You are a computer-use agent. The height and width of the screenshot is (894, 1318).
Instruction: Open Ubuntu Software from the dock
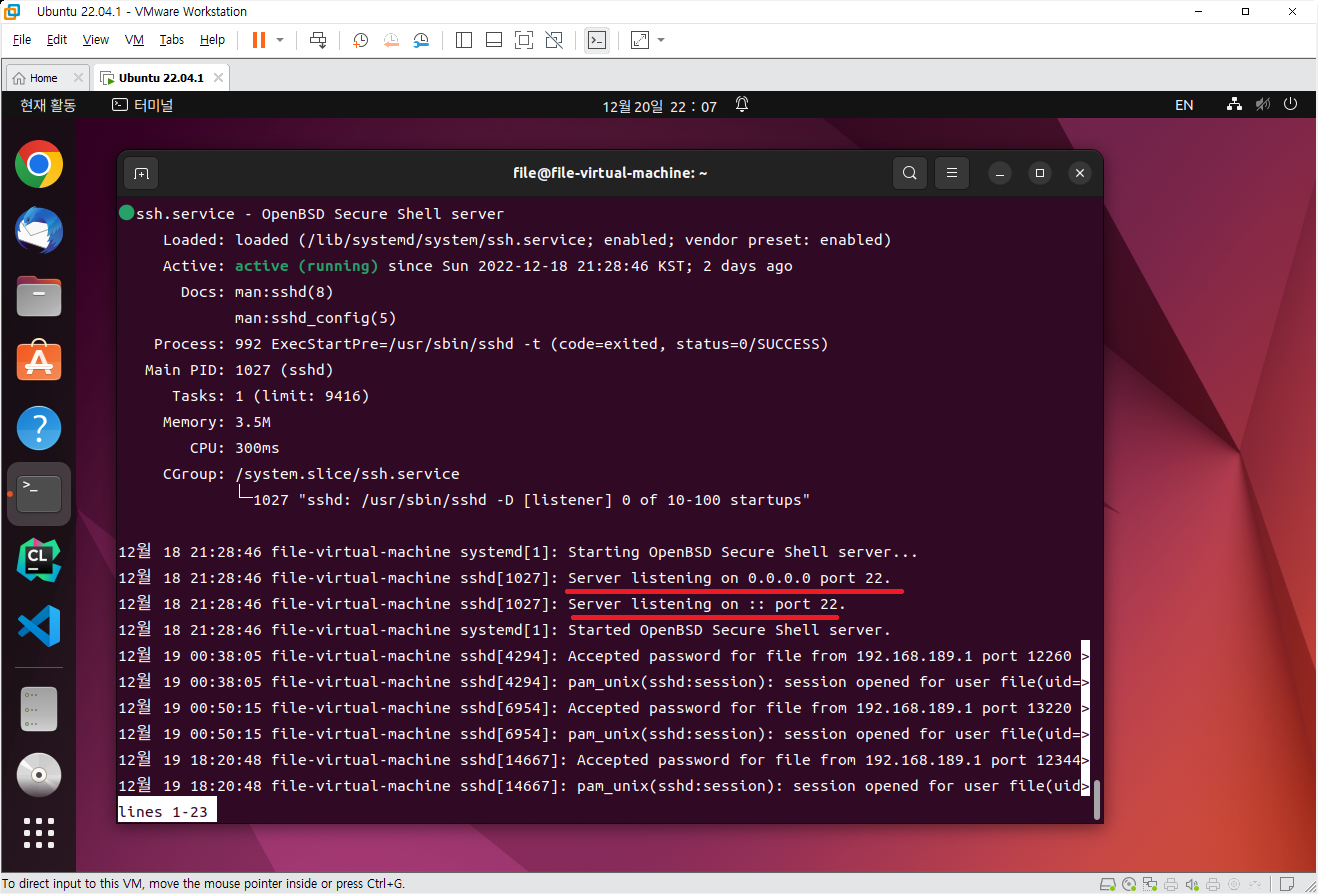pyautogui.click(x=39, y=362)
